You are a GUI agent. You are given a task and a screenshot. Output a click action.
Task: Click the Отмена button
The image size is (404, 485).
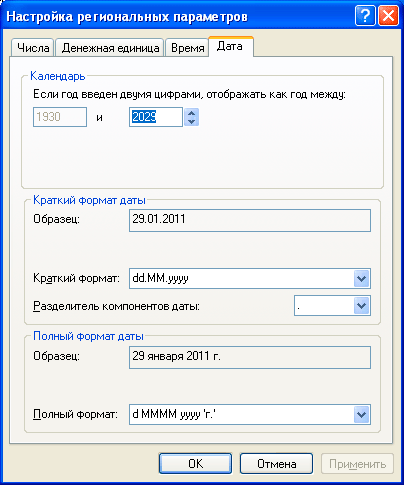(276, 464)
